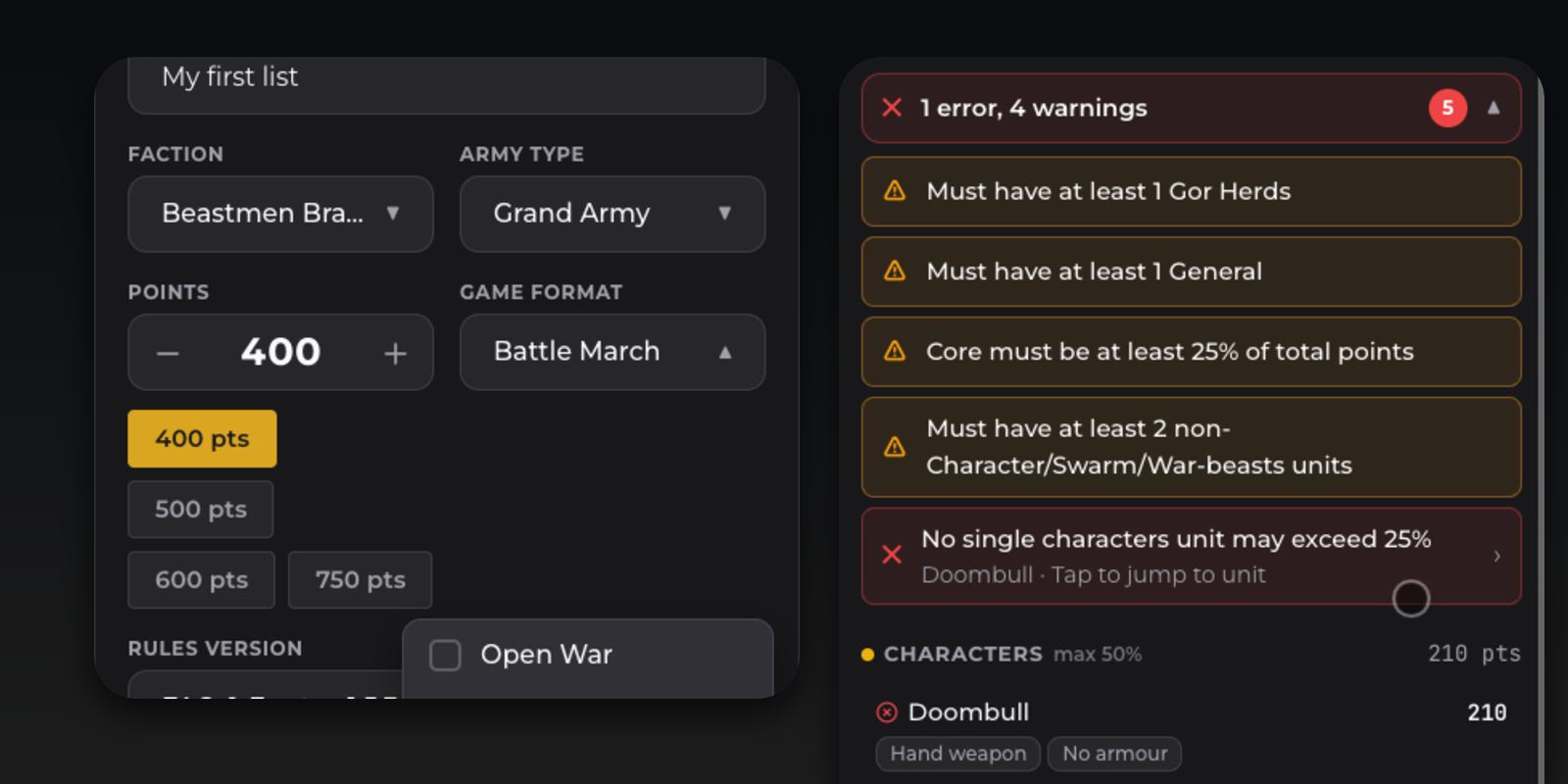Click the Characters 210 pts total

coord(1474,654)
